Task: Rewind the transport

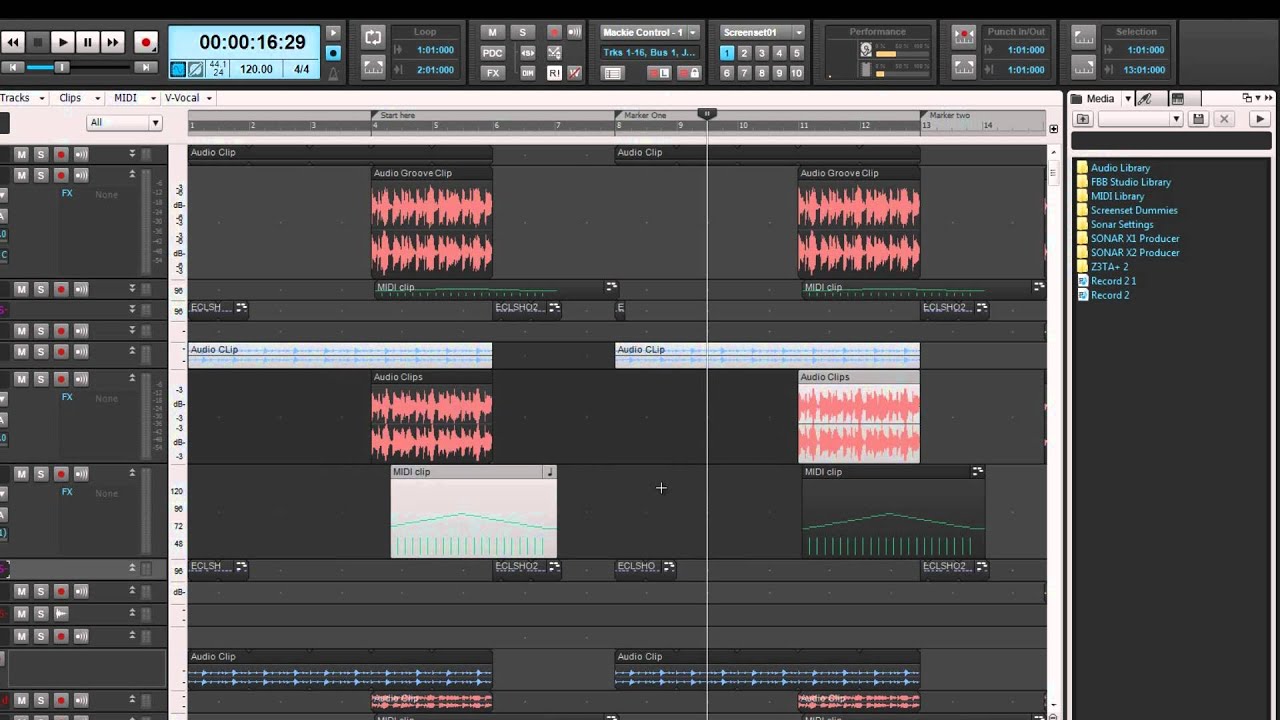Action: pyautogui.click(x=13, y=42)
